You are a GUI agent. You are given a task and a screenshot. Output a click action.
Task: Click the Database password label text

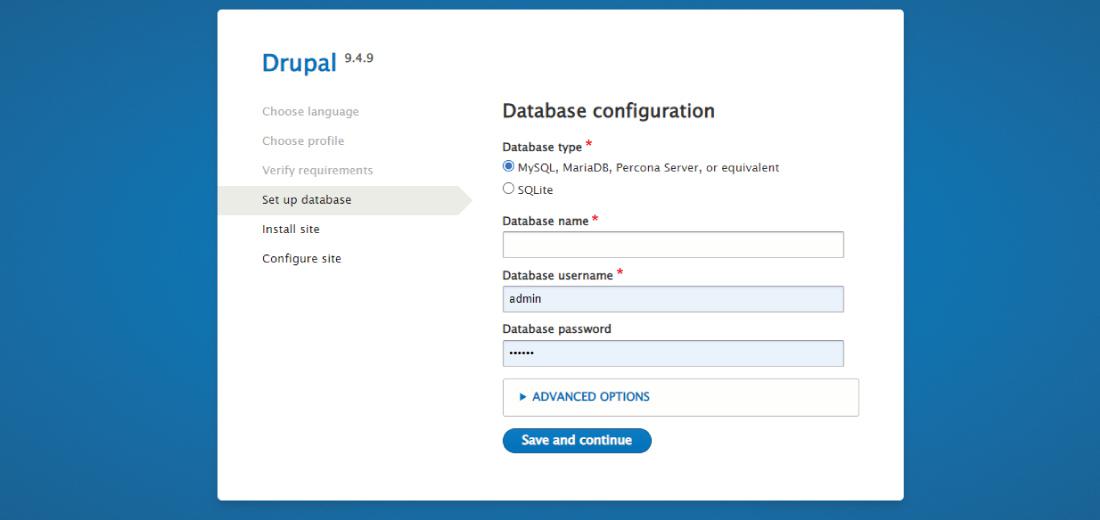(556, 329)
